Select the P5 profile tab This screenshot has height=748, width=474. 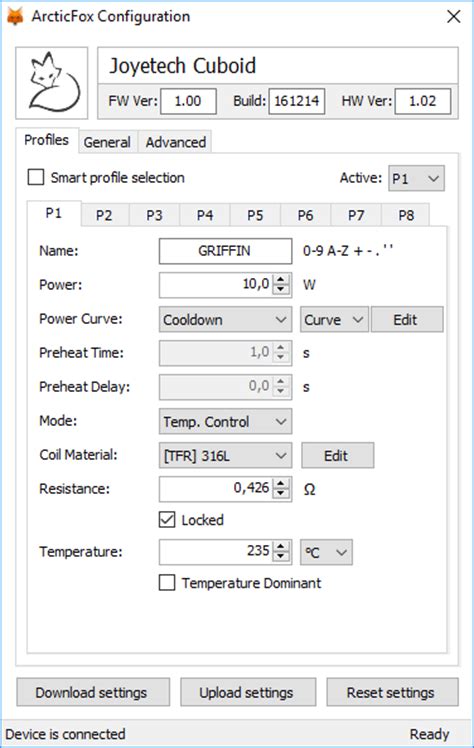255,215
